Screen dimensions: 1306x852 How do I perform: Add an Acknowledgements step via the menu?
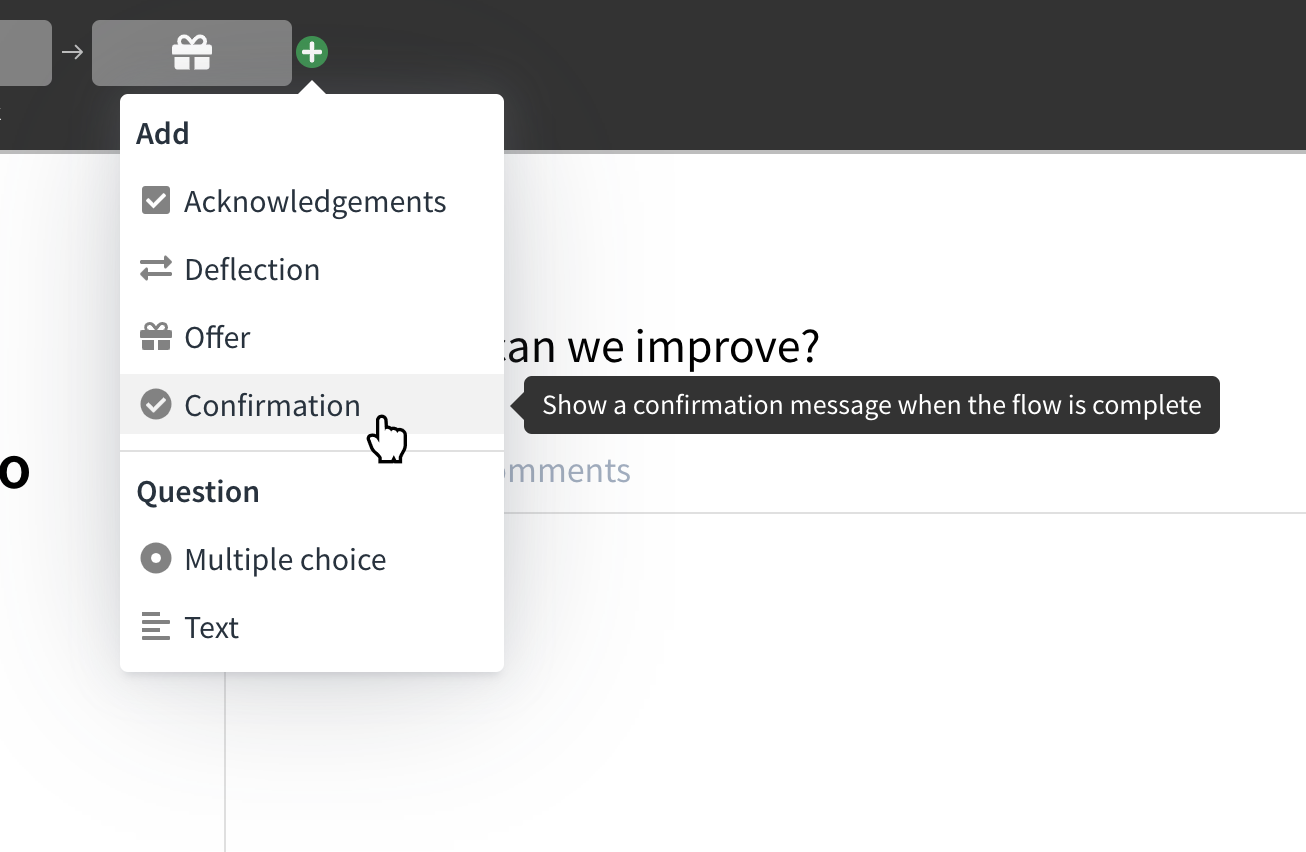coord(315,200)
